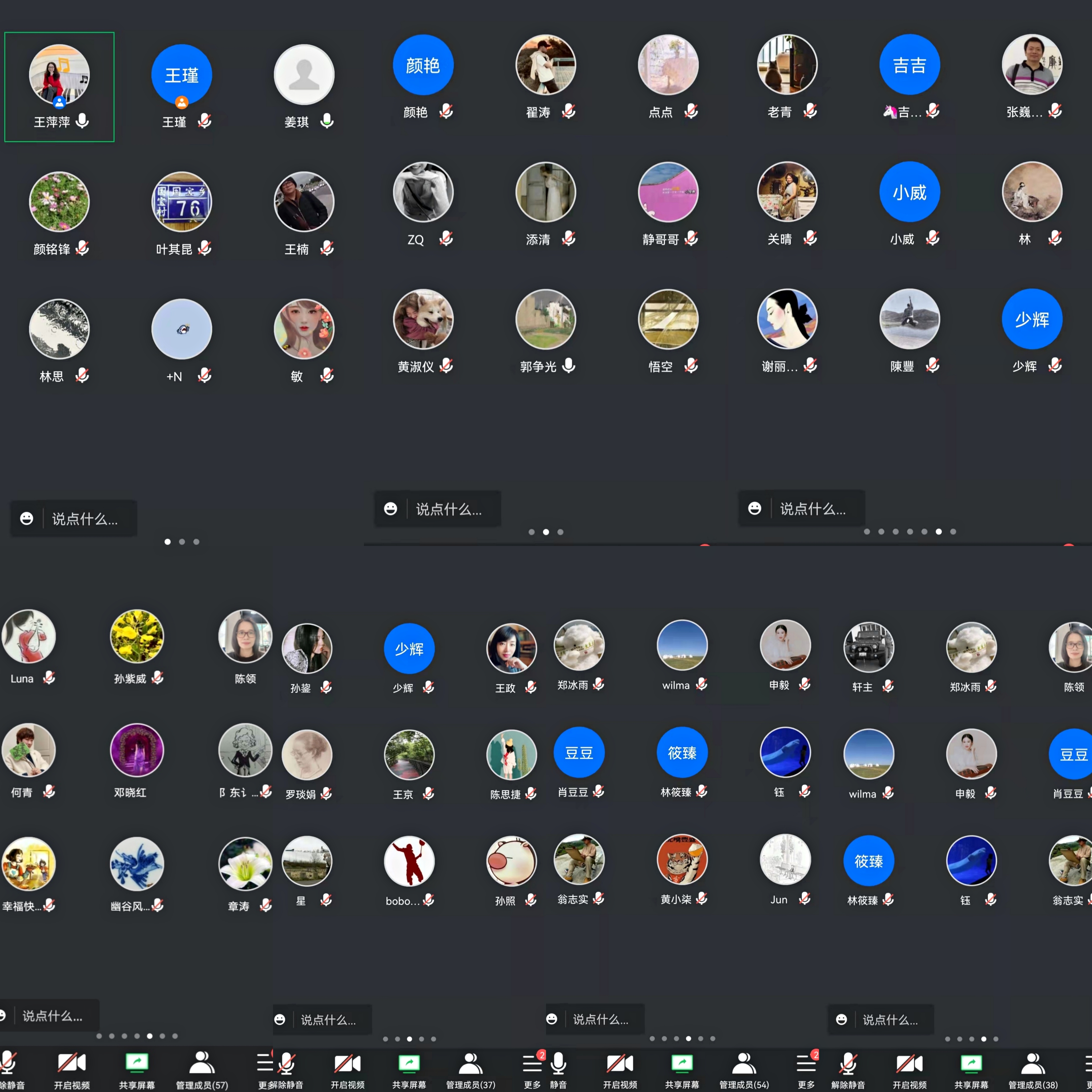The height and width of the screenshot is (1092, 1092).
Task: Open bobo's red dancer avatar
Action: pyautogui.click(x=409, y=861)
